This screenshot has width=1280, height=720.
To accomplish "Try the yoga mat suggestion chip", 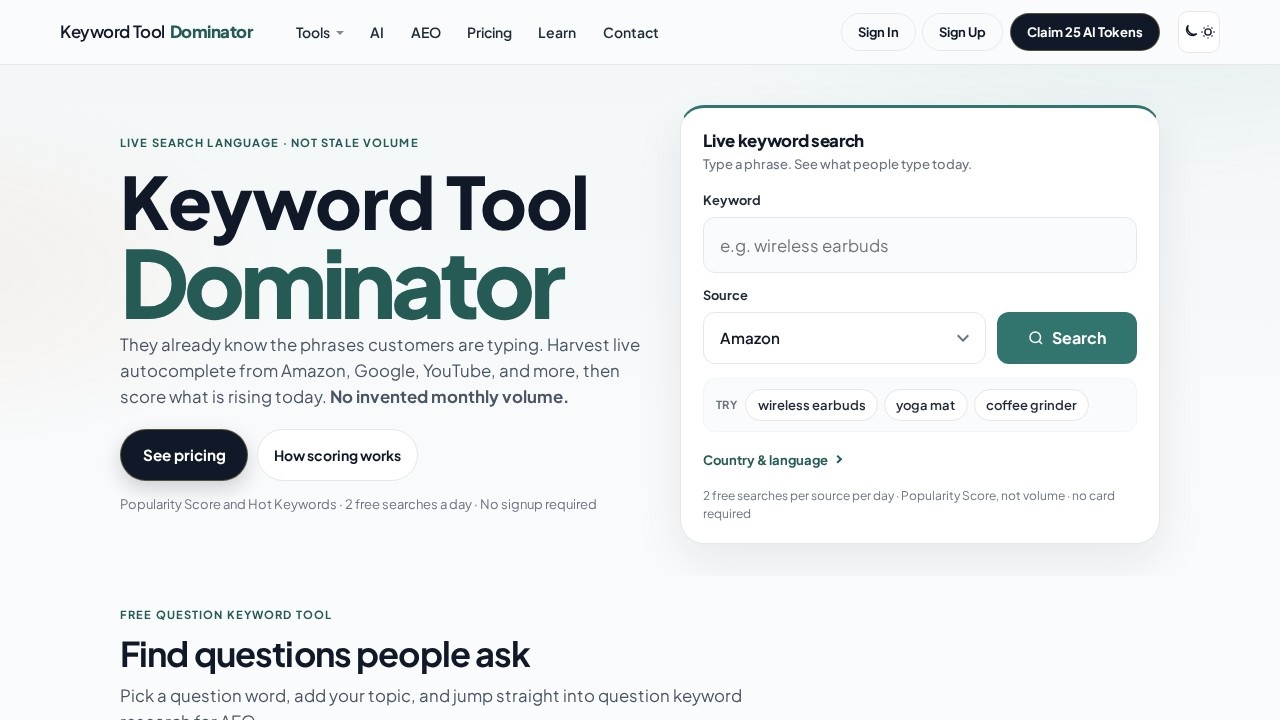I will [926, 405].
